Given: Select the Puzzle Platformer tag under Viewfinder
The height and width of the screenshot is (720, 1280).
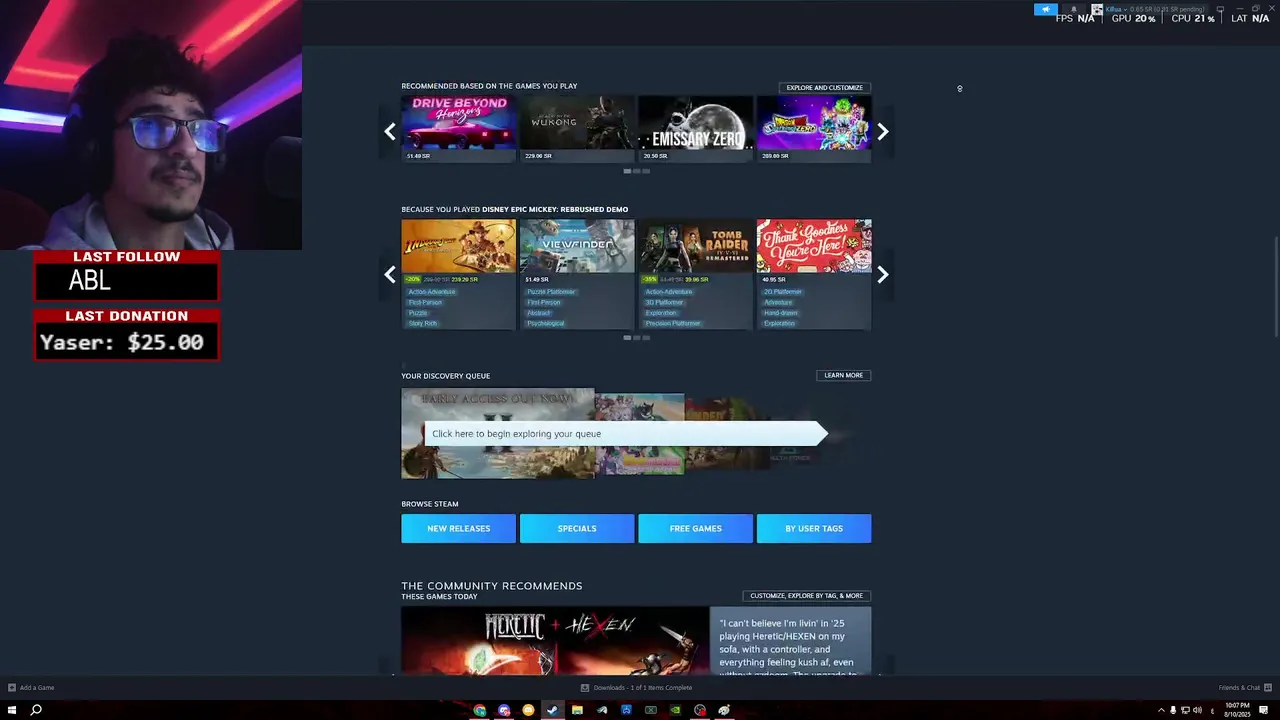Looking at the screenshot, I should pos(551,292).
